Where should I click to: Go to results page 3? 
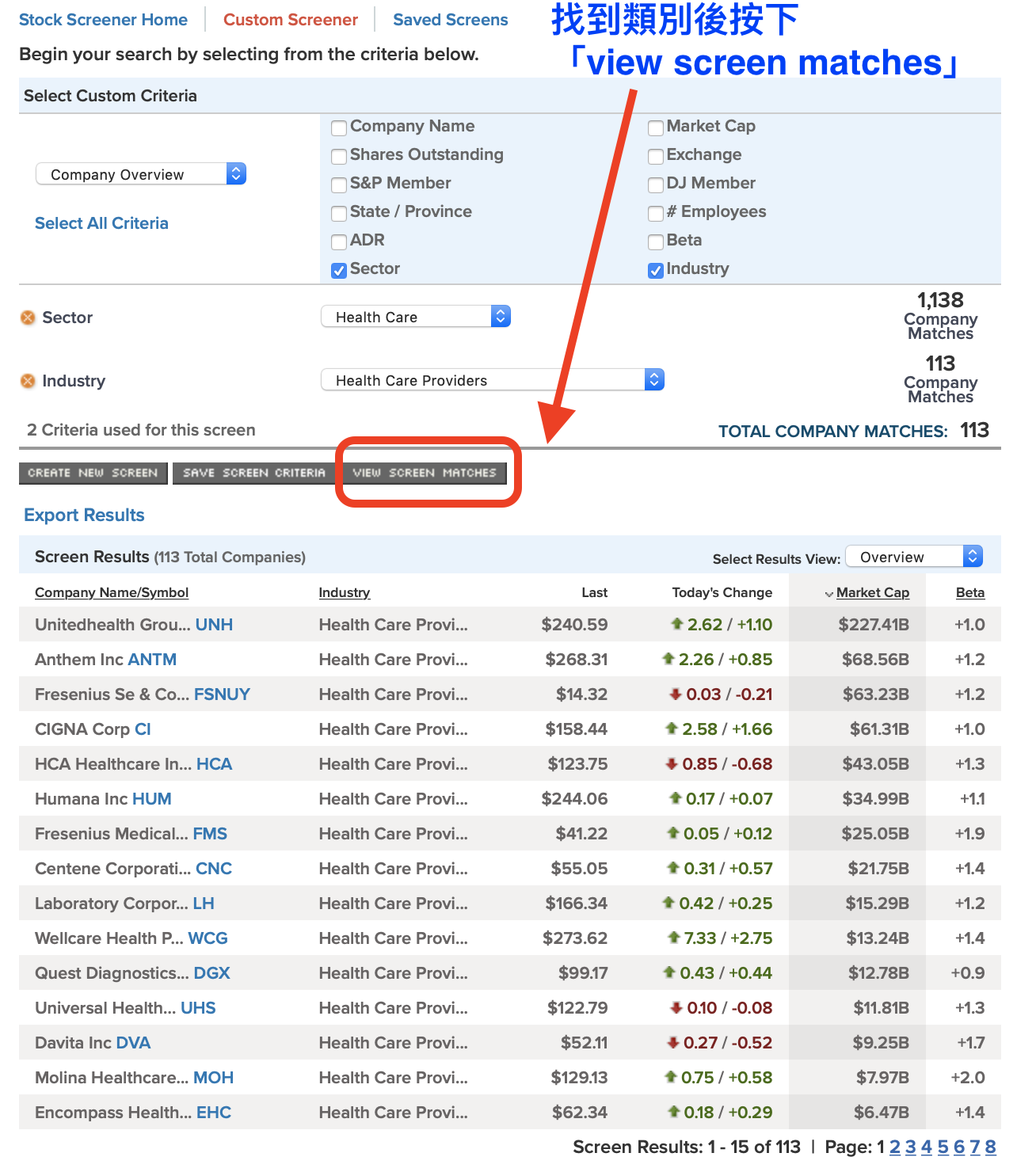[x=911, y=1147]
